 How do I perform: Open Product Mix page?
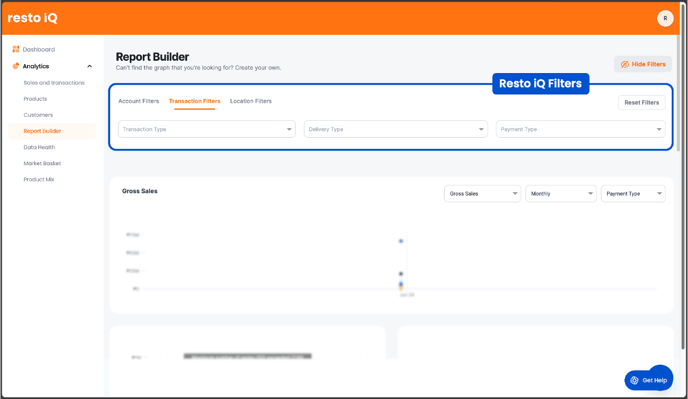39,179
